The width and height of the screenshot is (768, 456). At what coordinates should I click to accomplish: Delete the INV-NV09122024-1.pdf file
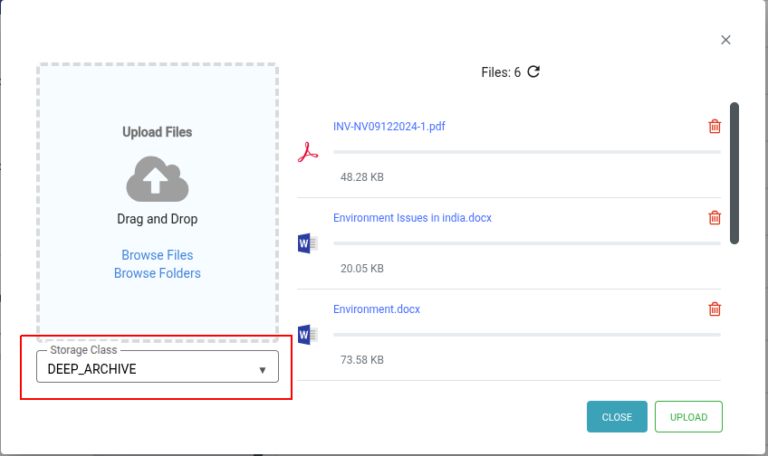(714, 126)
